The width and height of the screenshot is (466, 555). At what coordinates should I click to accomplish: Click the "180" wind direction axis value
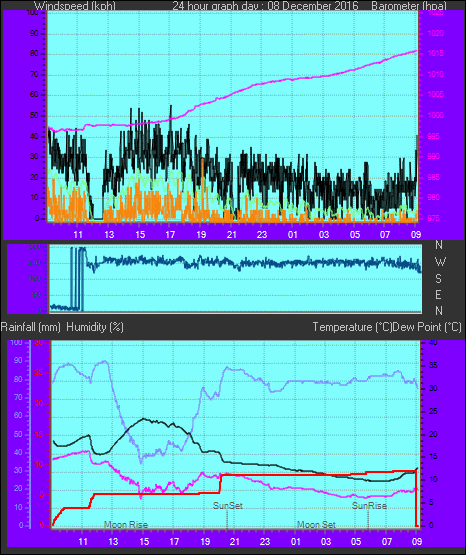[35, 279]
